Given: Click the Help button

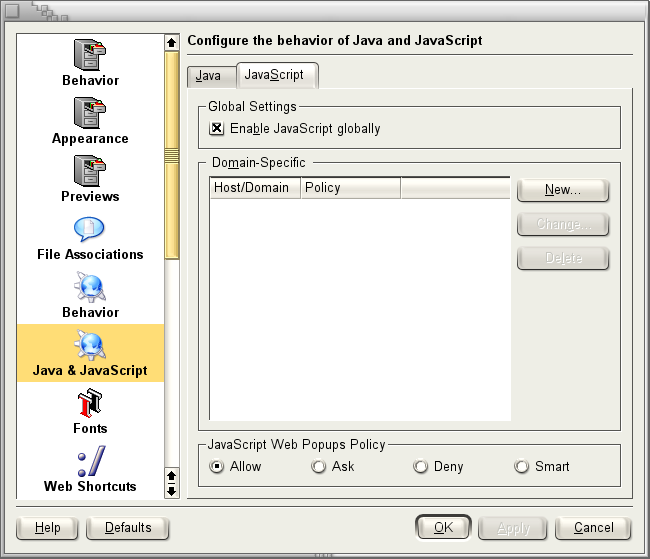Looking at the screenshot, I should [47, 528].
